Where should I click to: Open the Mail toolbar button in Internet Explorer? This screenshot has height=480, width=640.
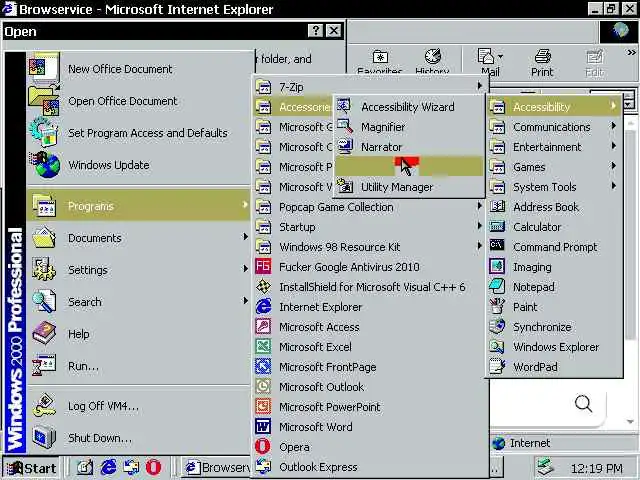pos(489,63)
